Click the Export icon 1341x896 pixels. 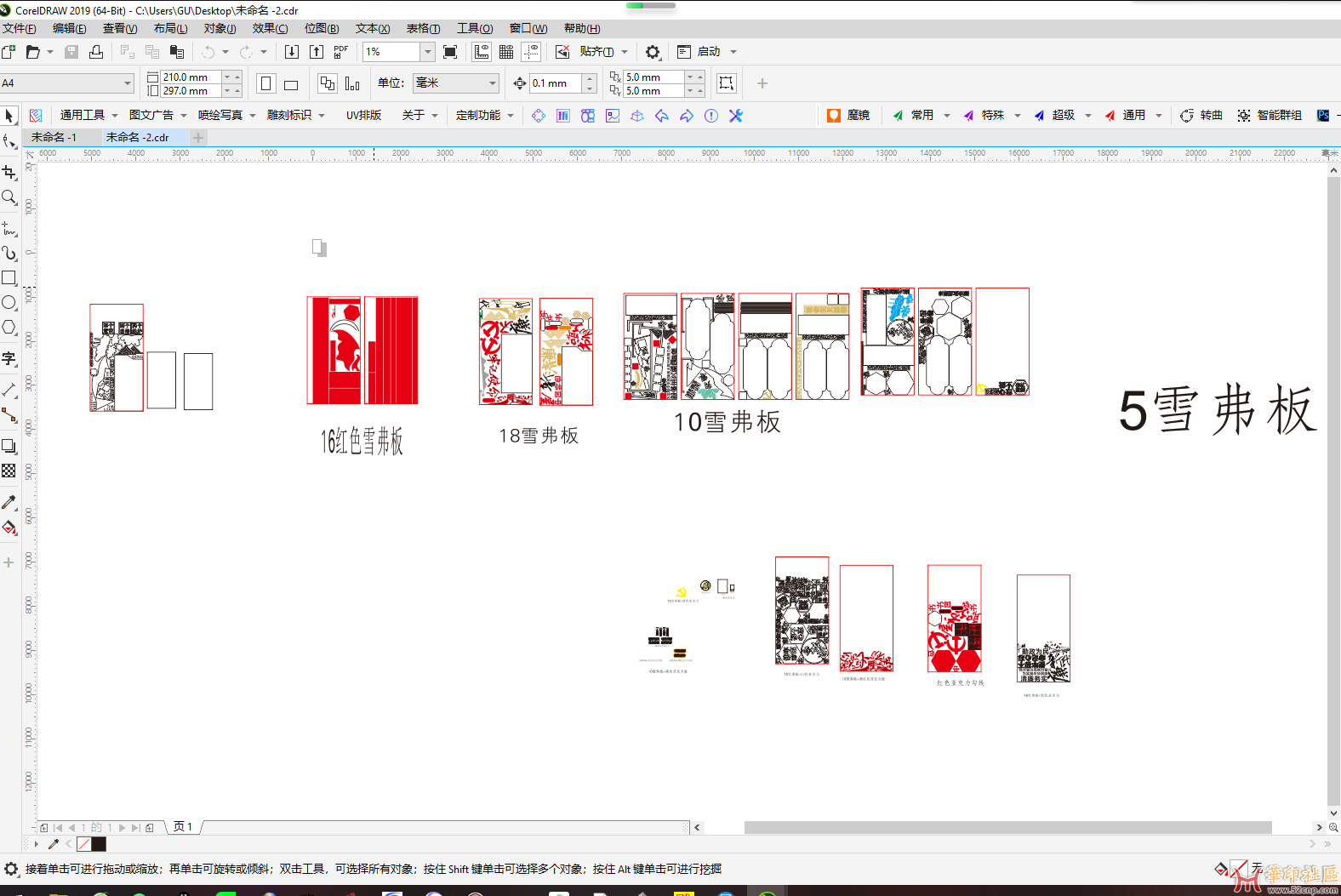[316, 52]
